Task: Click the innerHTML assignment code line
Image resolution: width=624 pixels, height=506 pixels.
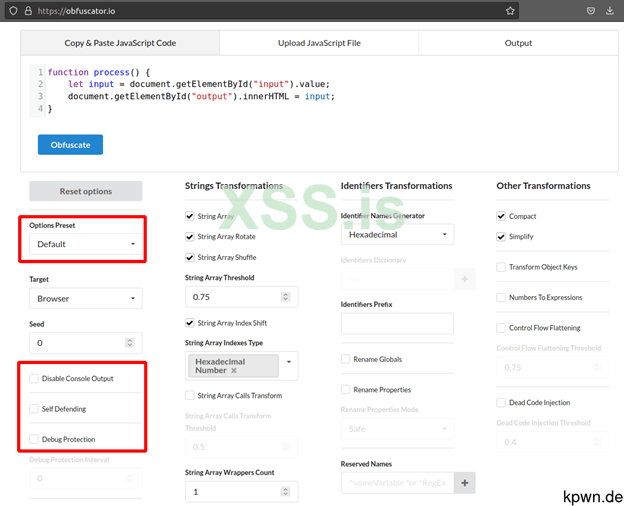Action: [x=201, y=96]
